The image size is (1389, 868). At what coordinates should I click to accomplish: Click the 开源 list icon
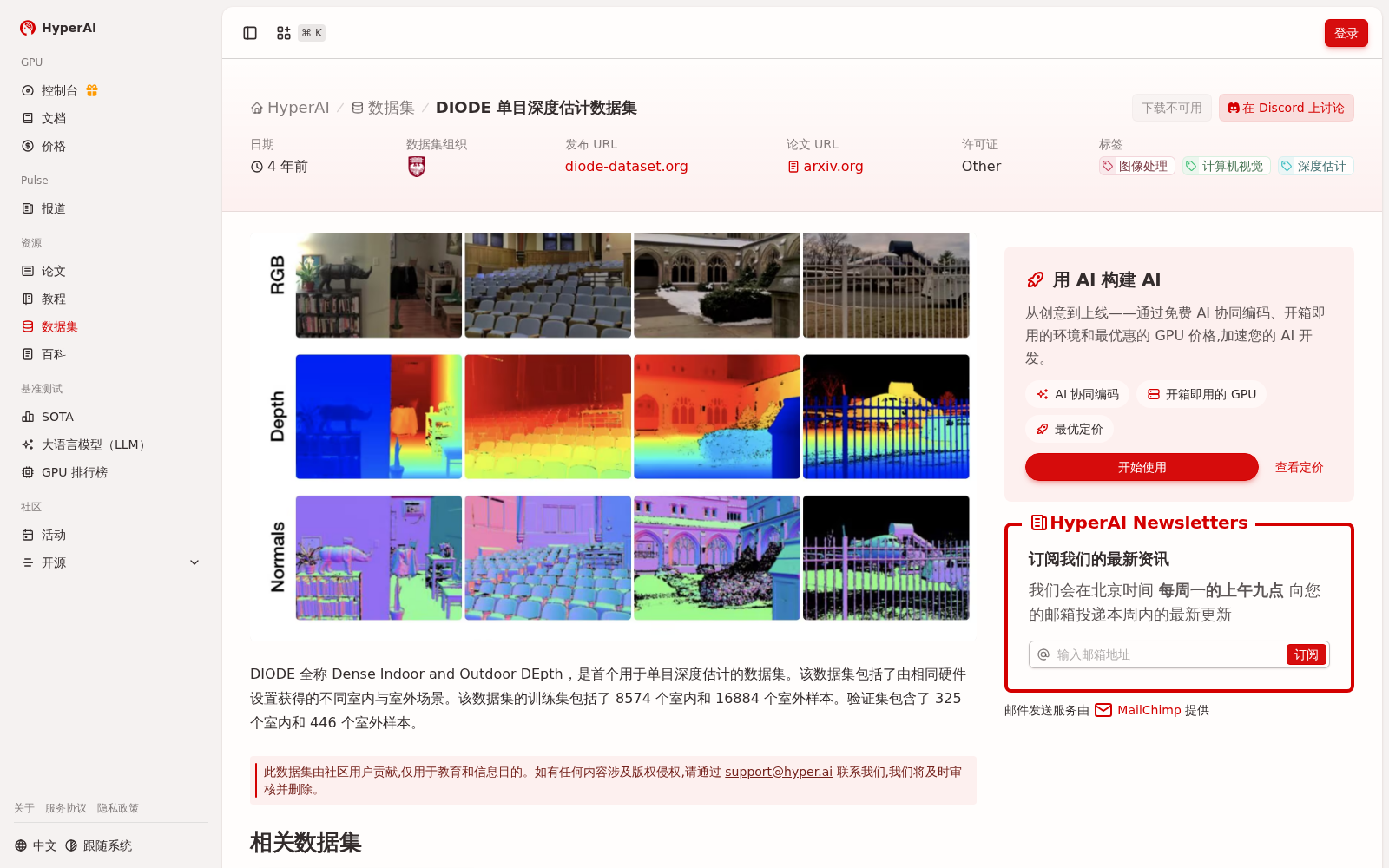28,562
